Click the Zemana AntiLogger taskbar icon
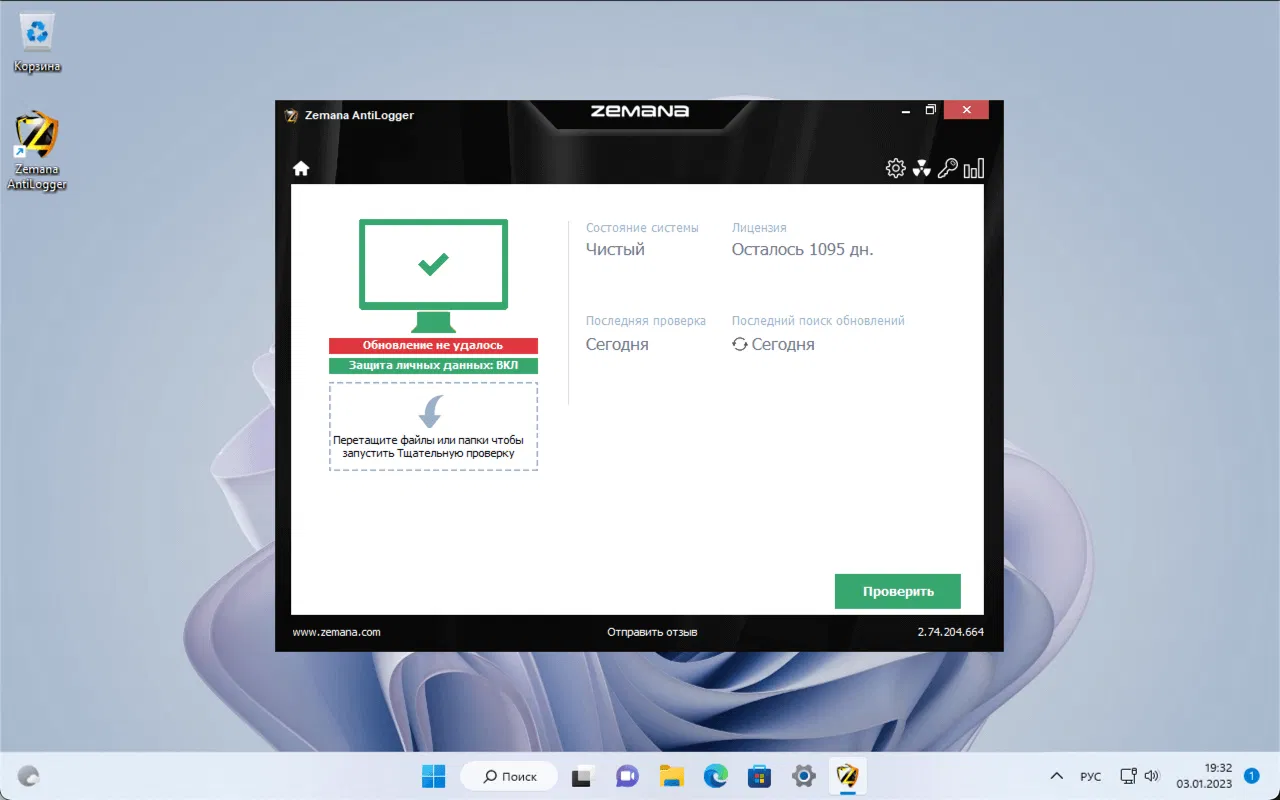 [x=847, y=776]
